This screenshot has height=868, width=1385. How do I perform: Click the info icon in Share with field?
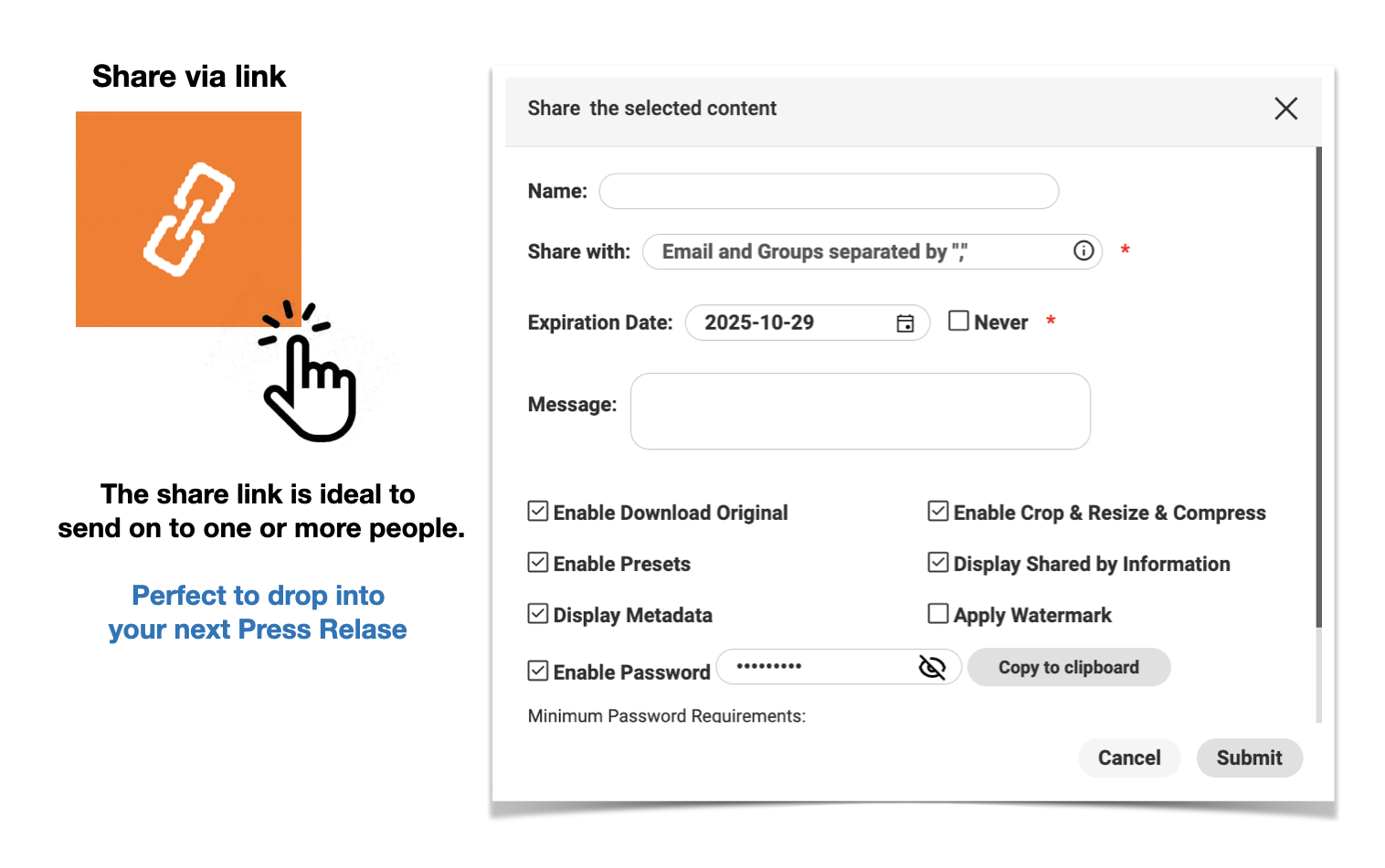pos(1084,251)
